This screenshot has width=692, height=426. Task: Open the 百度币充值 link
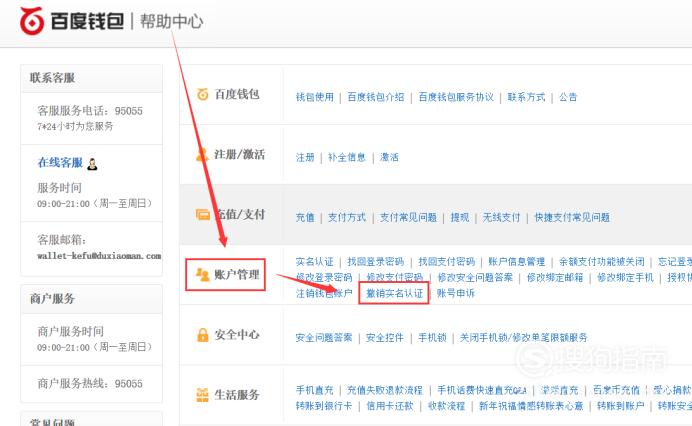point(616,390)
